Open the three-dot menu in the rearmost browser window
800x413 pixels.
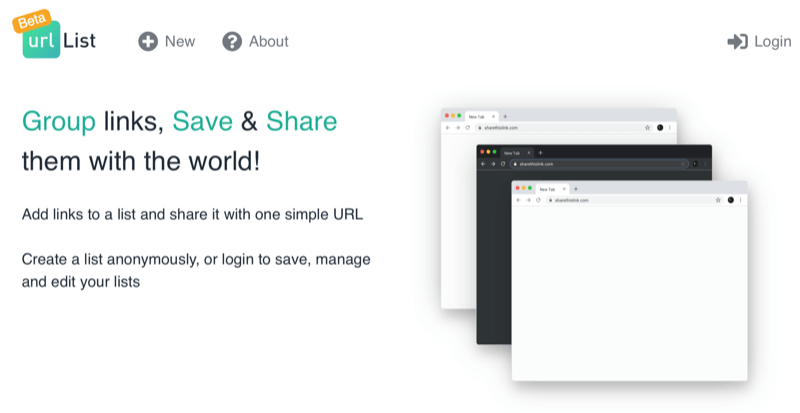coord(670,128)
